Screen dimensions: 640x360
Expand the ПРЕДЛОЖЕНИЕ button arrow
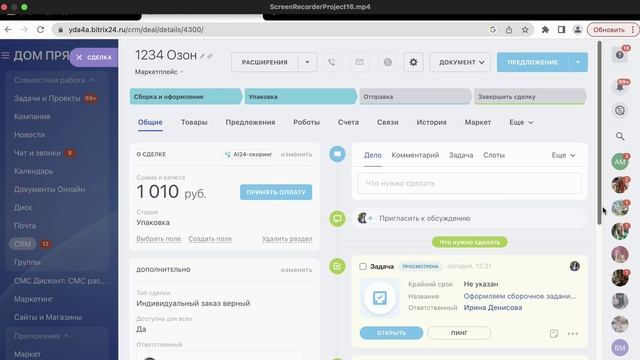[578, 62]
